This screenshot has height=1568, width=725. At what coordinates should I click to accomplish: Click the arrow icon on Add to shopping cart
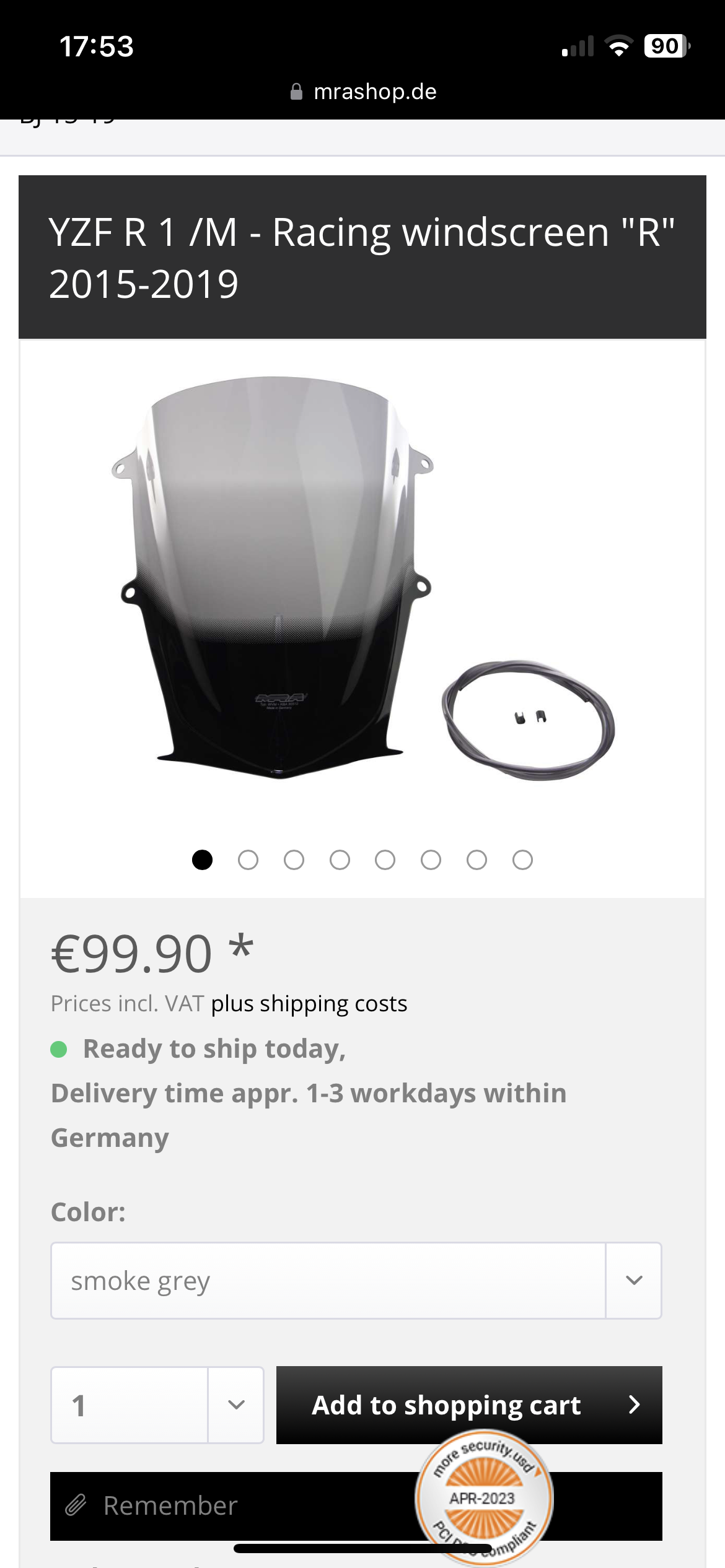point(634,1405)
